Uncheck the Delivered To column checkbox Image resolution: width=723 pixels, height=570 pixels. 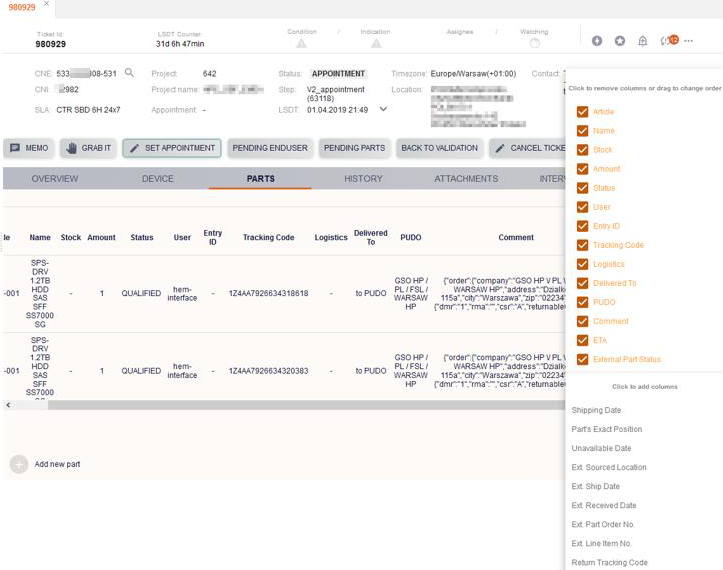coord(582,283)
